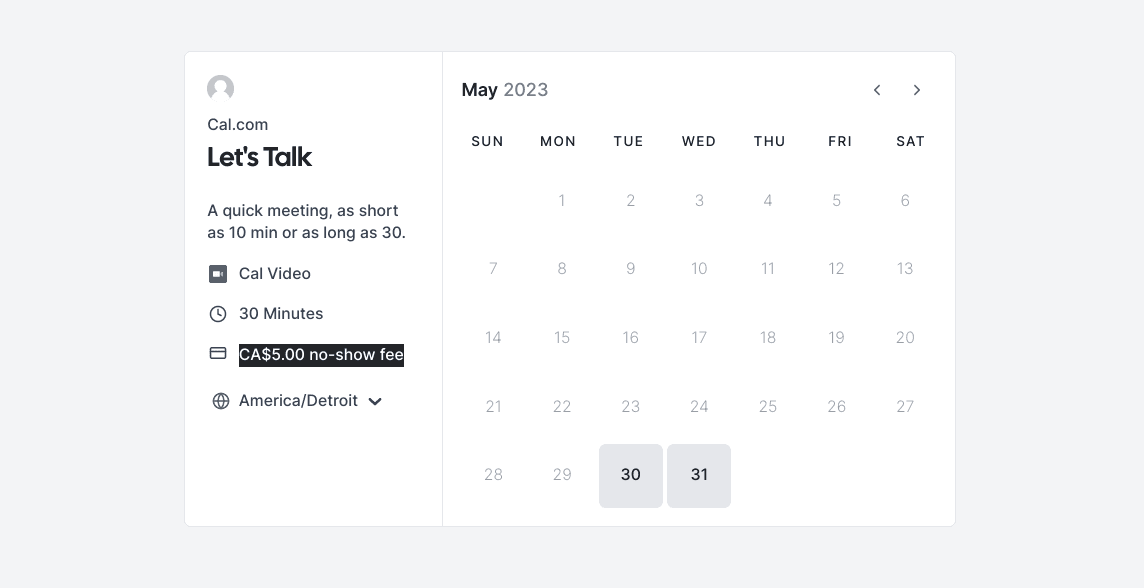Click the globe timezone icon

tap(221, 401)
